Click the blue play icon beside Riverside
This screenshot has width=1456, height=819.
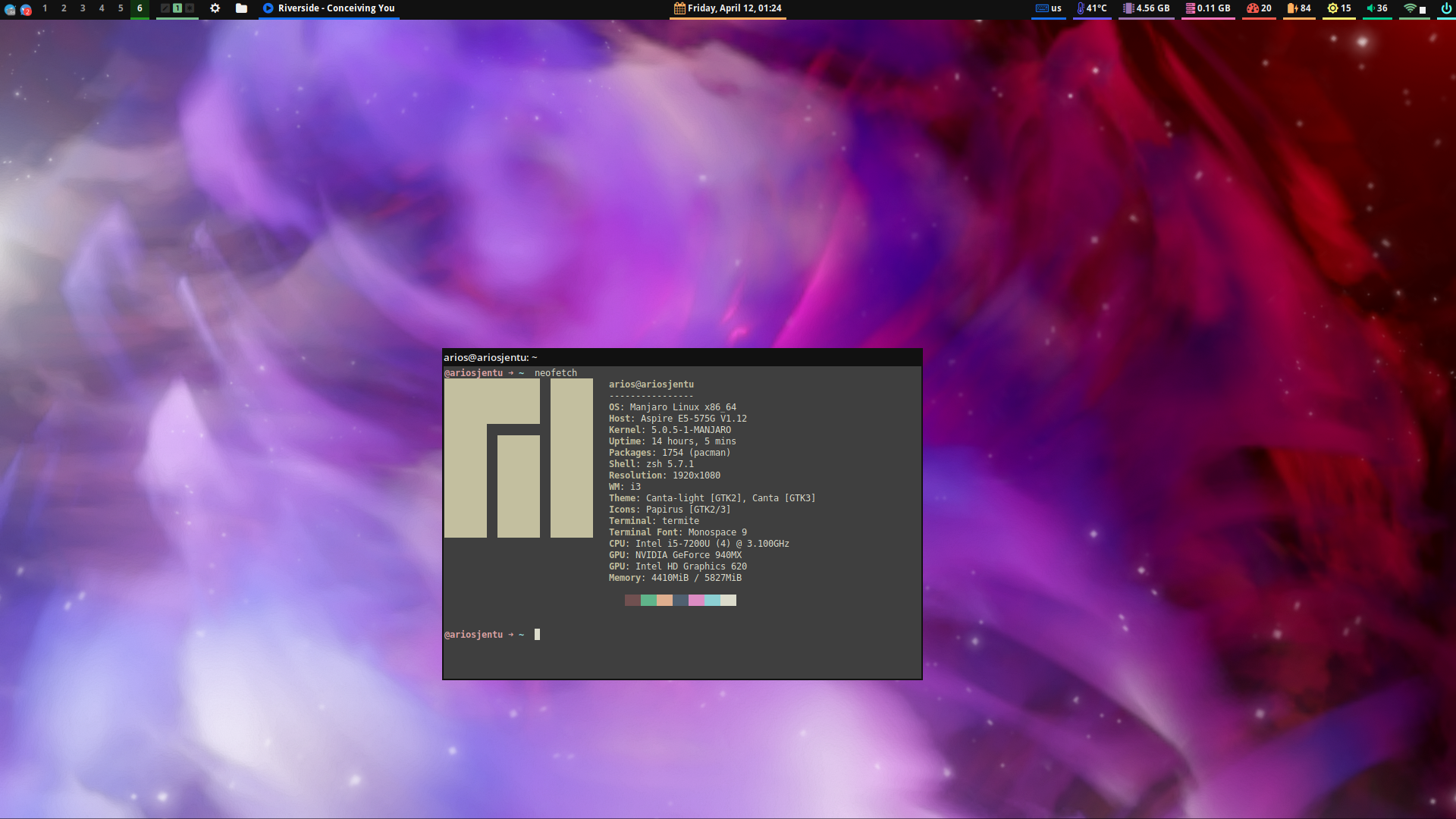268,8
